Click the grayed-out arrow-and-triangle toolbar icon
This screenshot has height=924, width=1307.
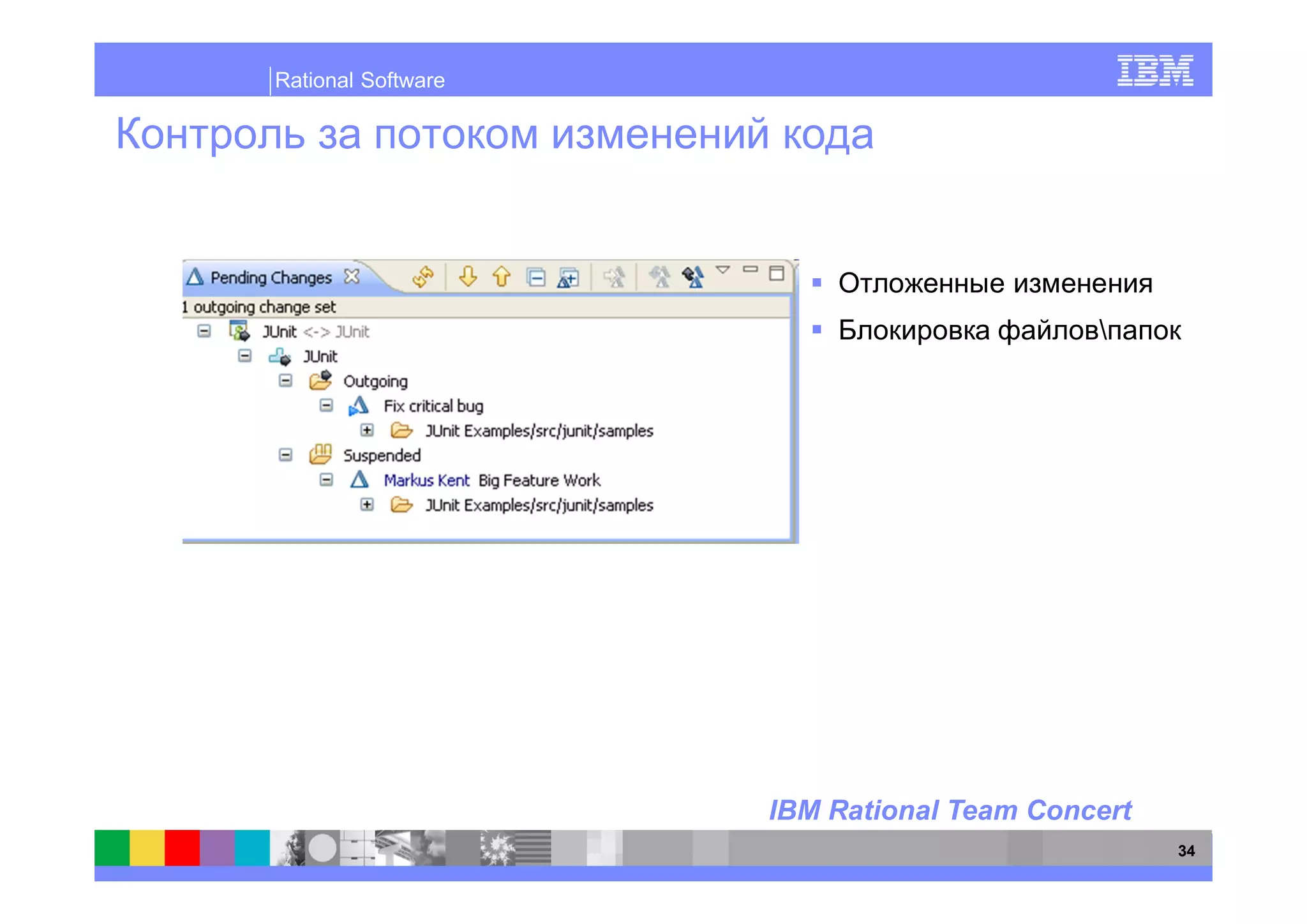click(615, 277)
